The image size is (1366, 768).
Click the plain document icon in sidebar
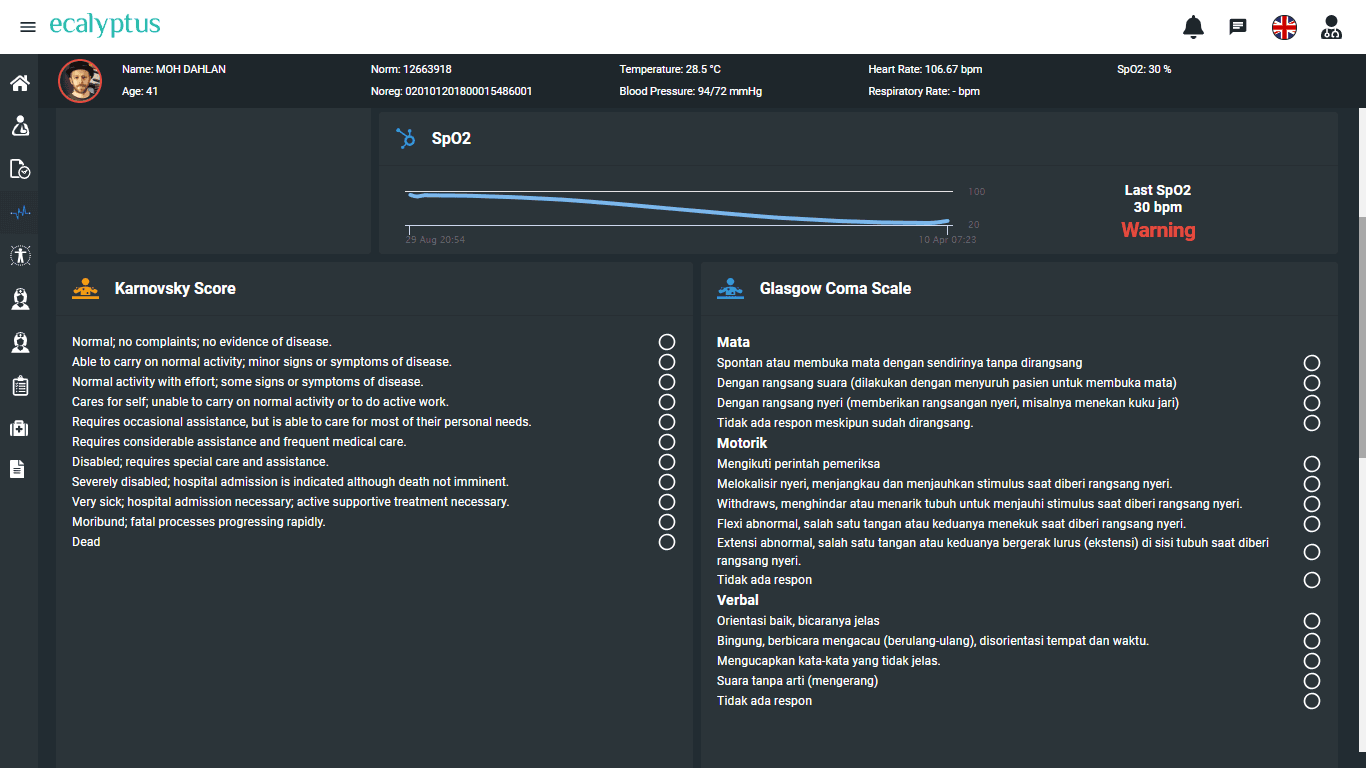(18, 469)
